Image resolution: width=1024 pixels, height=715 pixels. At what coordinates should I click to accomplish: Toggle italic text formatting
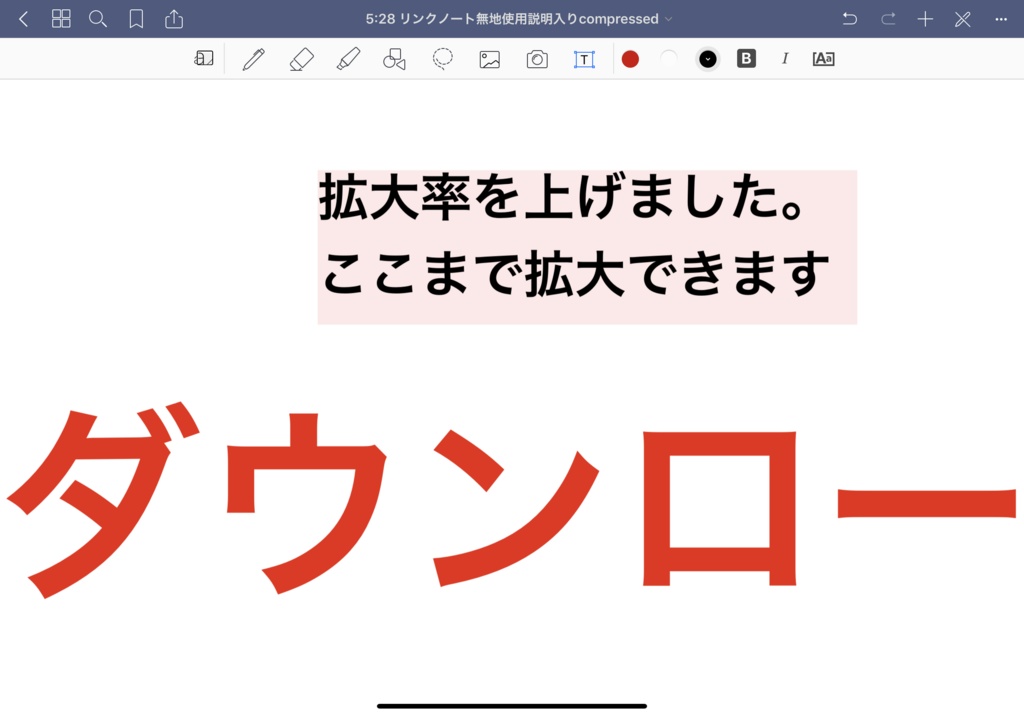pyautogui.click(x=785, y=59)
